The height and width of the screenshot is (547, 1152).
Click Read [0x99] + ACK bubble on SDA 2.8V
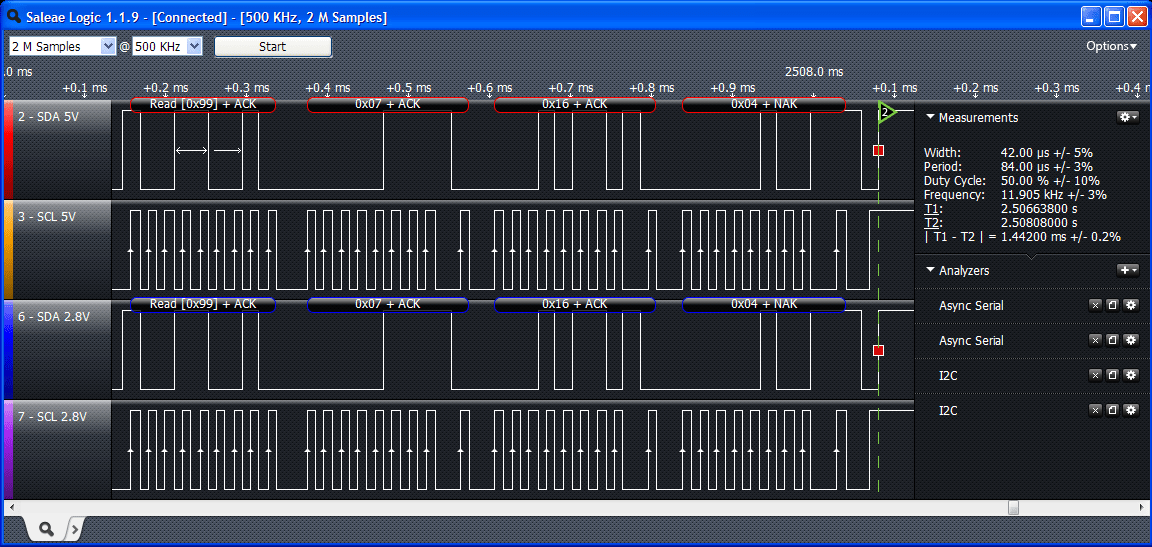(x=203, y=304)
